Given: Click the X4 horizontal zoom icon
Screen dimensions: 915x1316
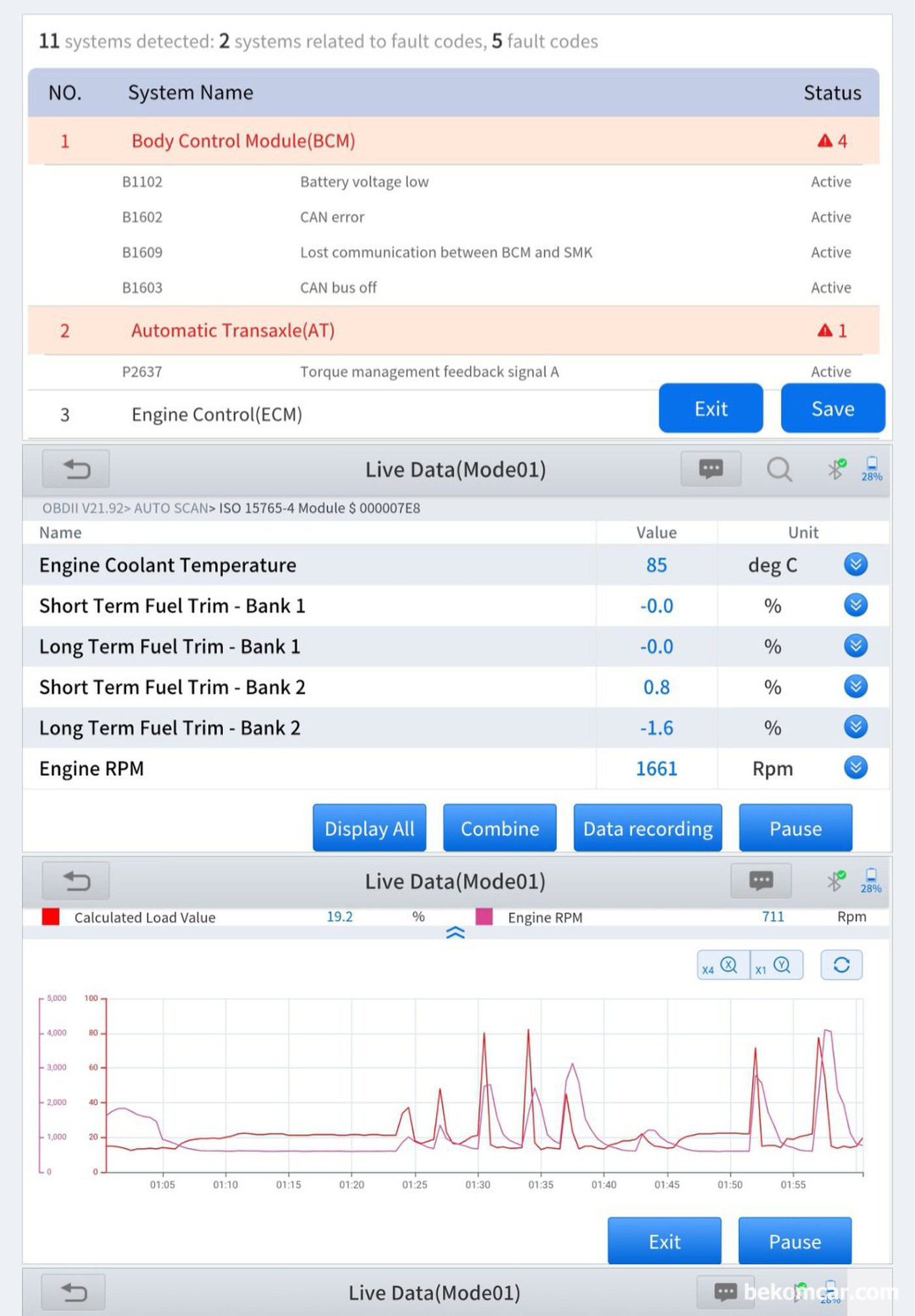Looking at the screenshot, I should [722, 966].
